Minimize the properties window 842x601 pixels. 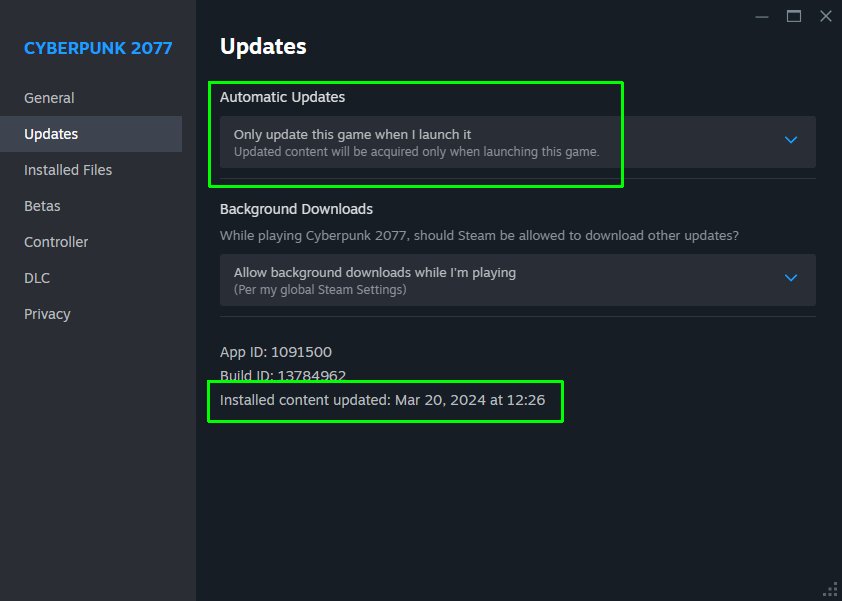761,17
